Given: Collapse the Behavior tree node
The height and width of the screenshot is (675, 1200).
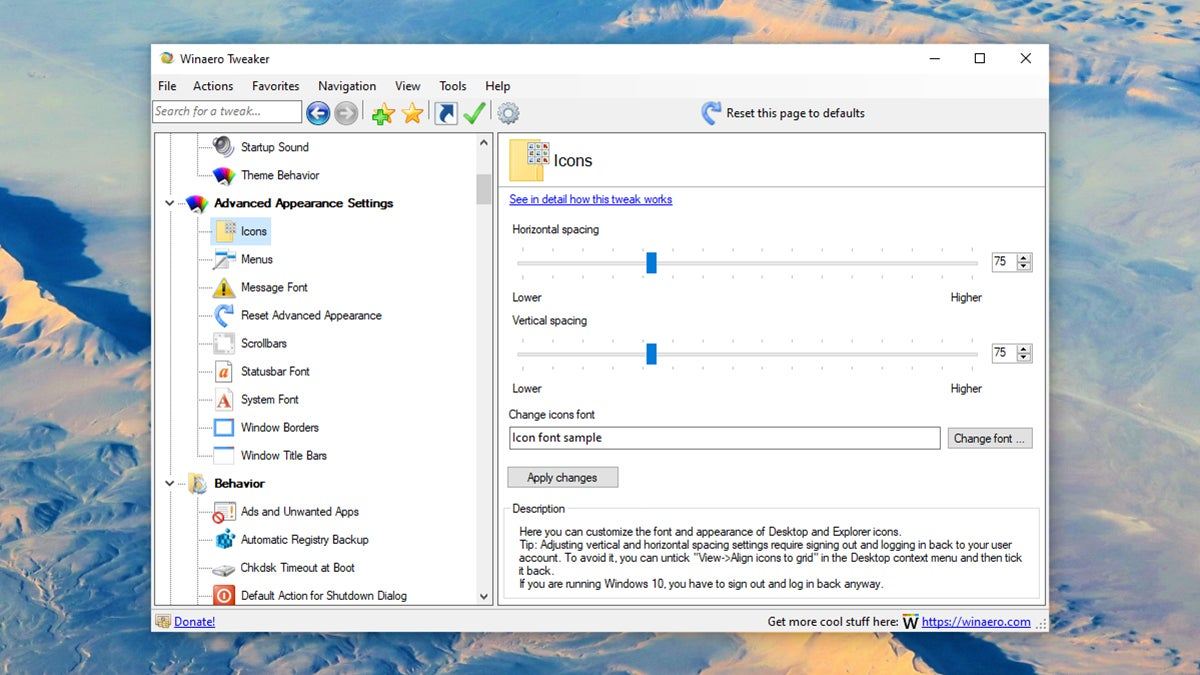Looking at the screenshot, I should (169, 483).
